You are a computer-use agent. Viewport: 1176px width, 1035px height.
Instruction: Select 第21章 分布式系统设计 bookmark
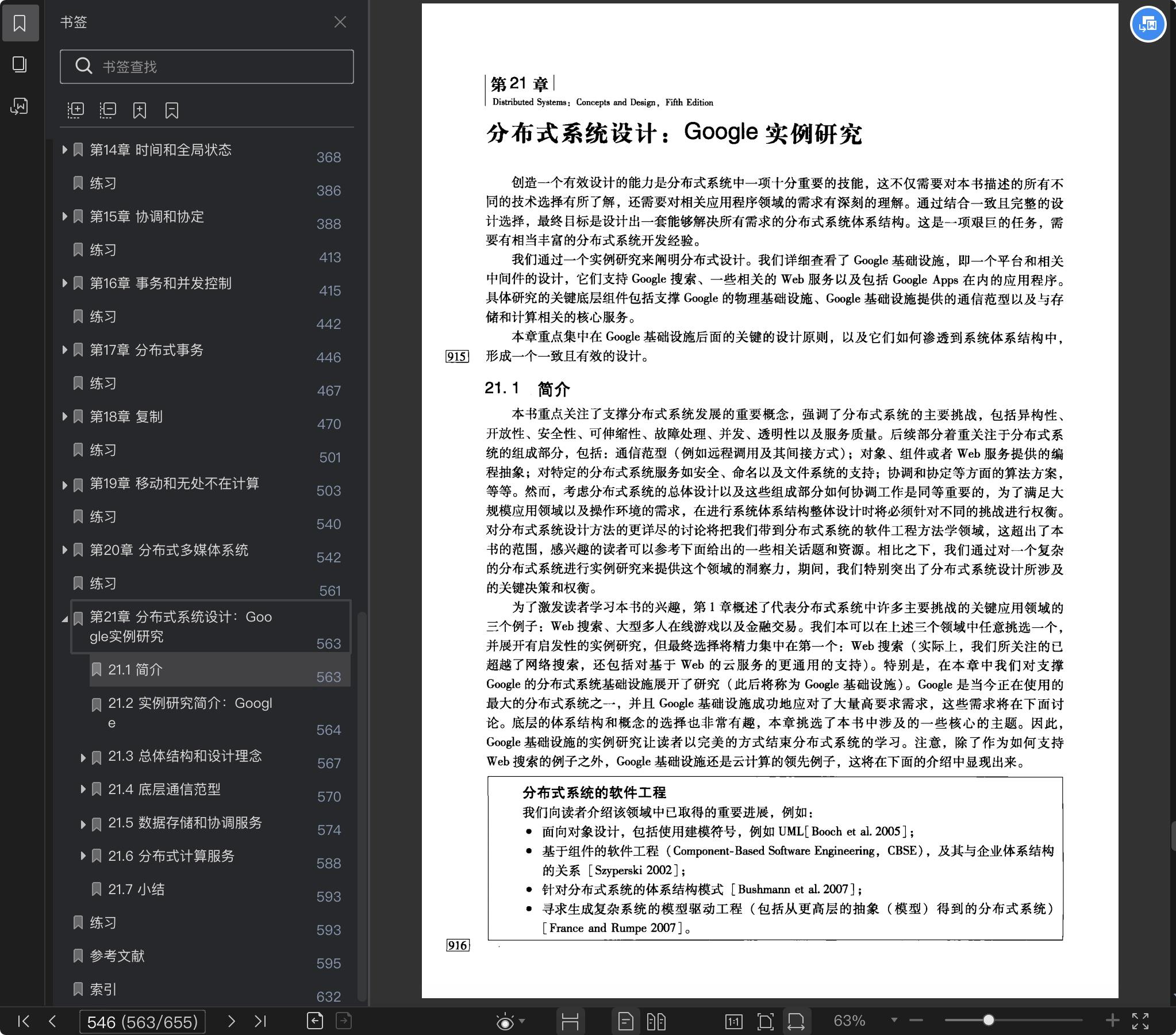pyautogui.click(x=210, y=627)
